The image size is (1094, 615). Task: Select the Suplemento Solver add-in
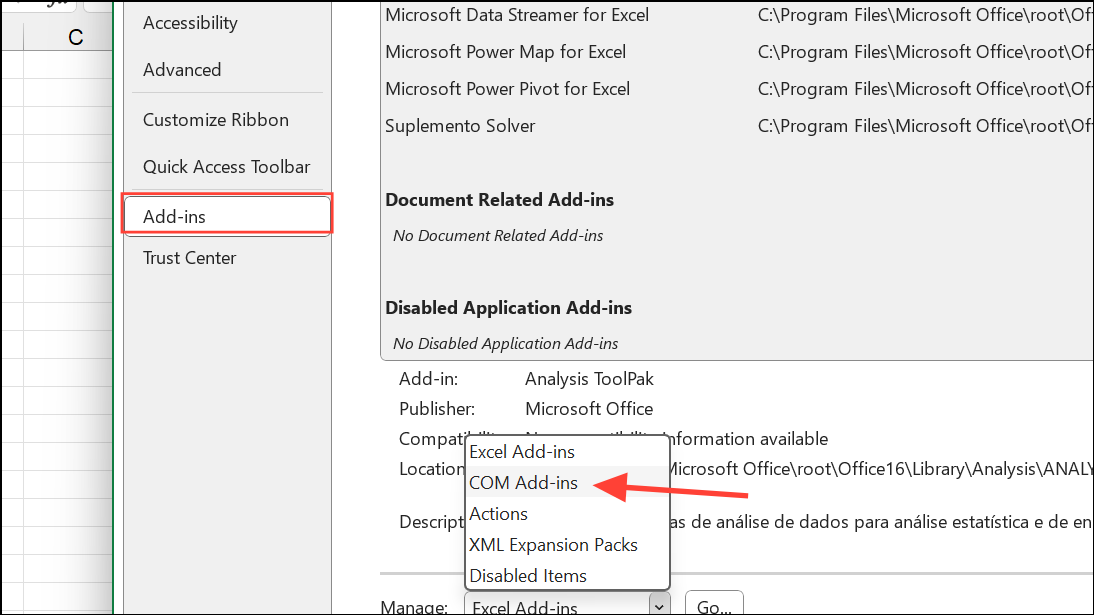[460, 126]
